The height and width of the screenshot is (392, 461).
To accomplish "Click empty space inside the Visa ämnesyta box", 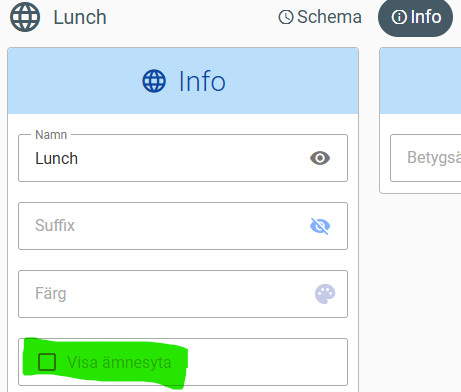I will [x=267, y=362].
